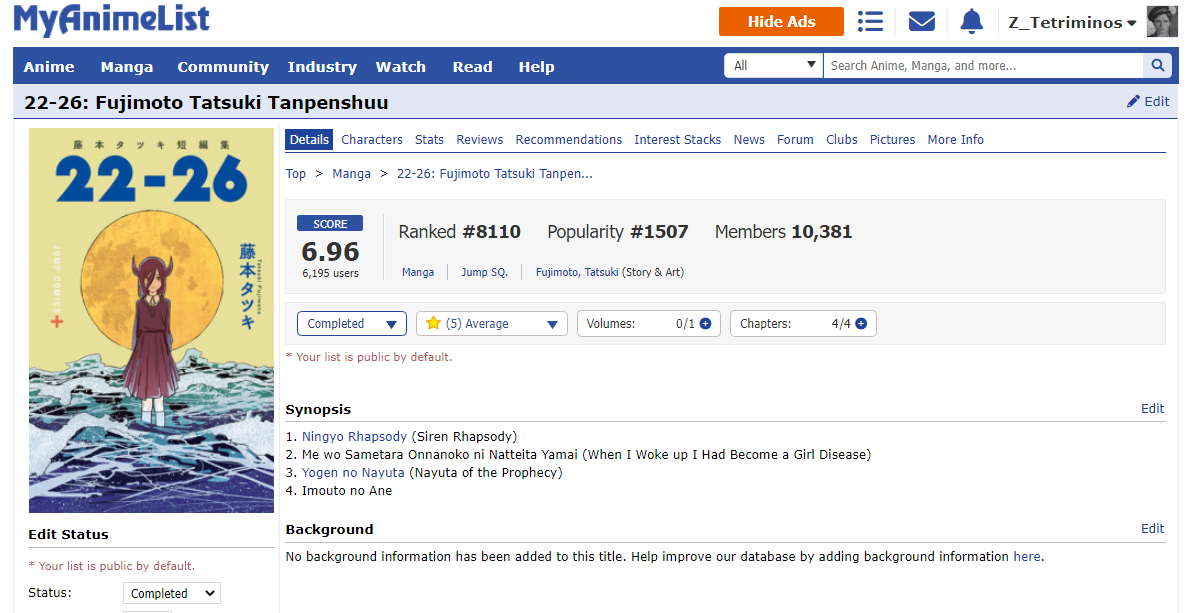The width and height of the screenshot is (1197, 613).
Task: Click the MyAnimeList logo
Action: [111, 20]
